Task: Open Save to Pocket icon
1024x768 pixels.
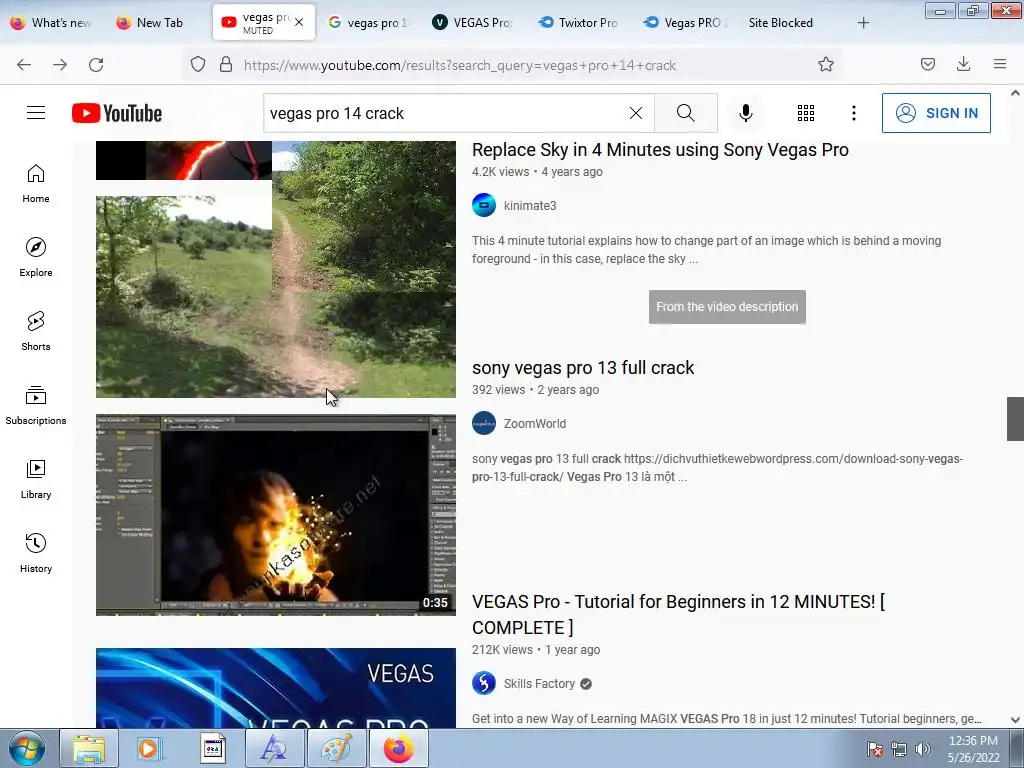Action: coord(928,64)
